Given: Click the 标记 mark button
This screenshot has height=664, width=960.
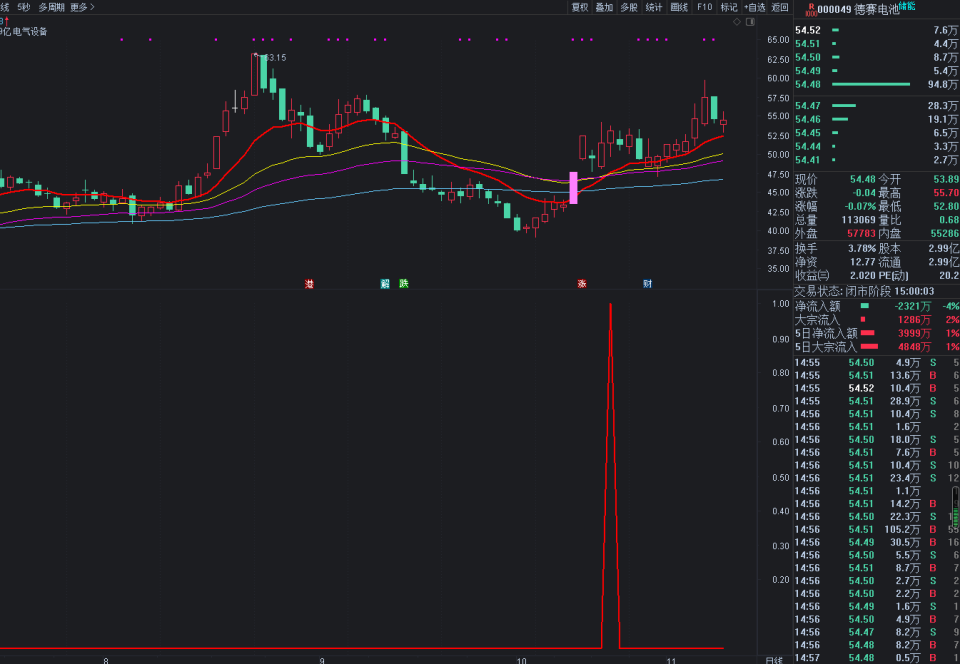Looking at the screenshot, I should [x=729, y=7].
